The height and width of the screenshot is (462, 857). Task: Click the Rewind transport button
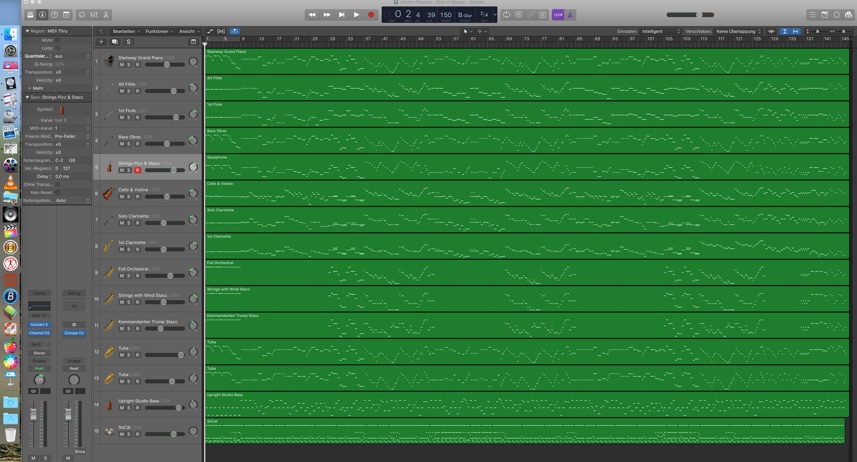coord(312,15)
